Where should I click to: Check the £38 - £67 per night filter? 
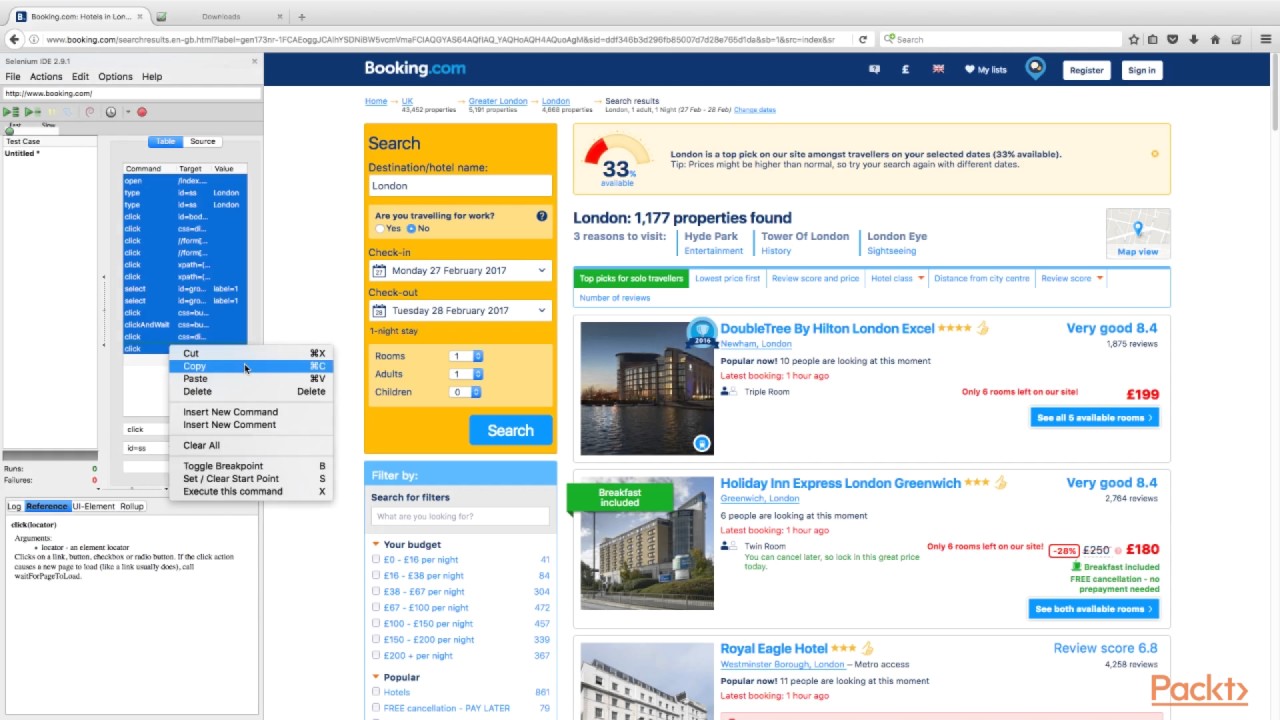376,592
